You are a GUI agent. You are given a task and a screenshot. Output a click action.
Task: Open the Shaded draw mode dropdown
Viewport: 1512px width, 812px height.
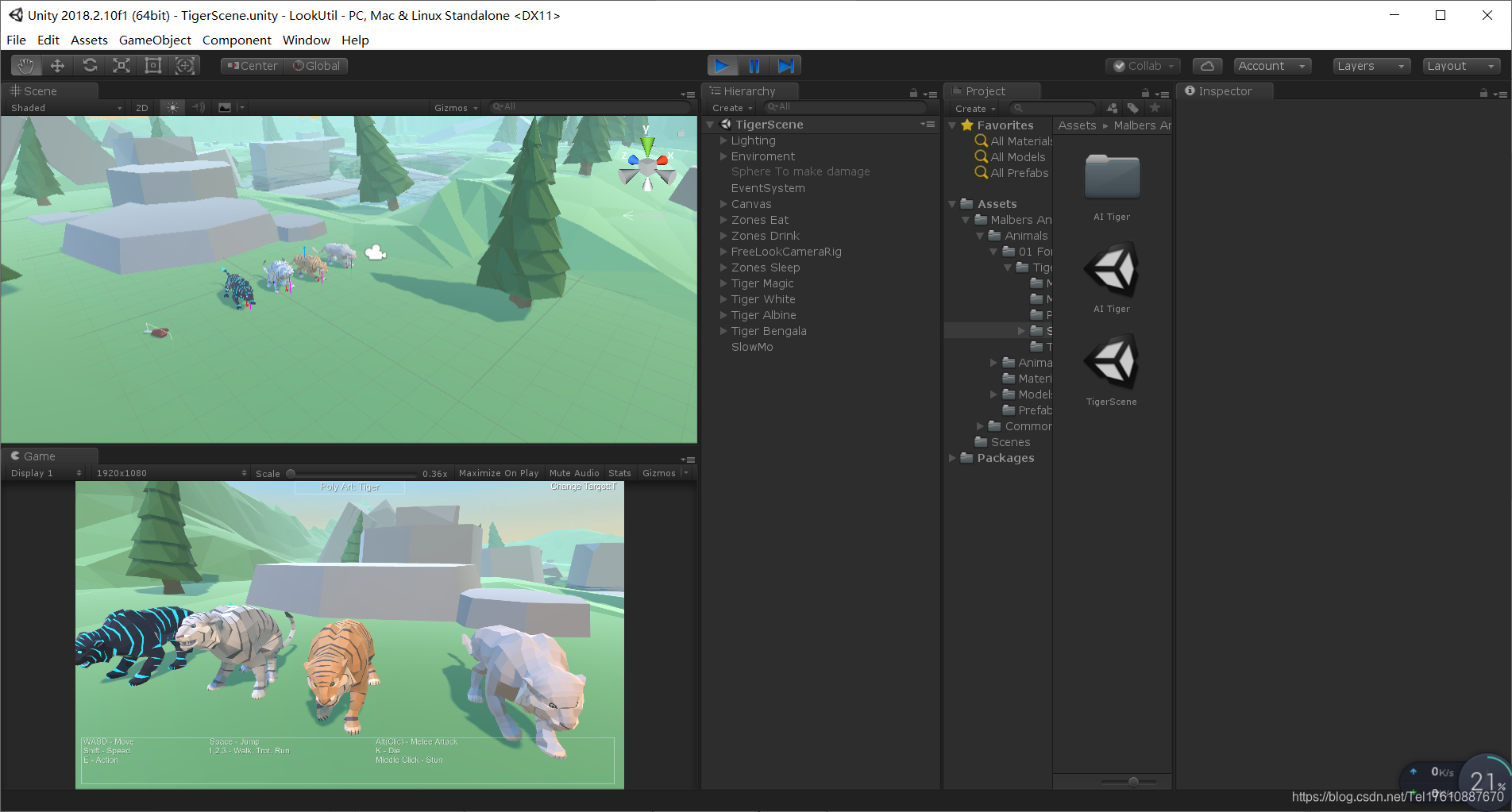(66, 108)
